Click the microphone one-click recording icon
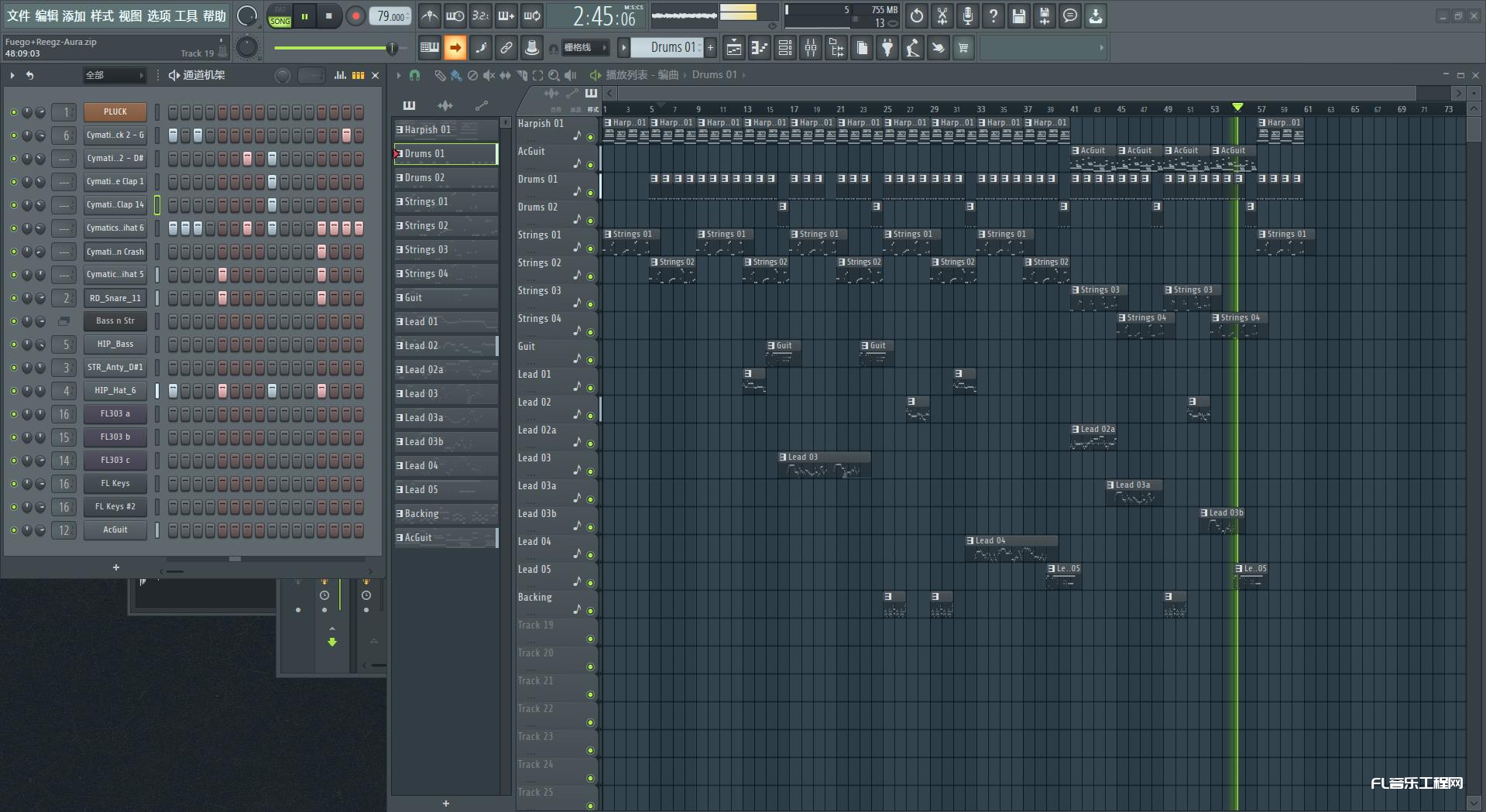Image resolution: width=1486 pixels, height=812 pixels. click(x=968, y=15)
